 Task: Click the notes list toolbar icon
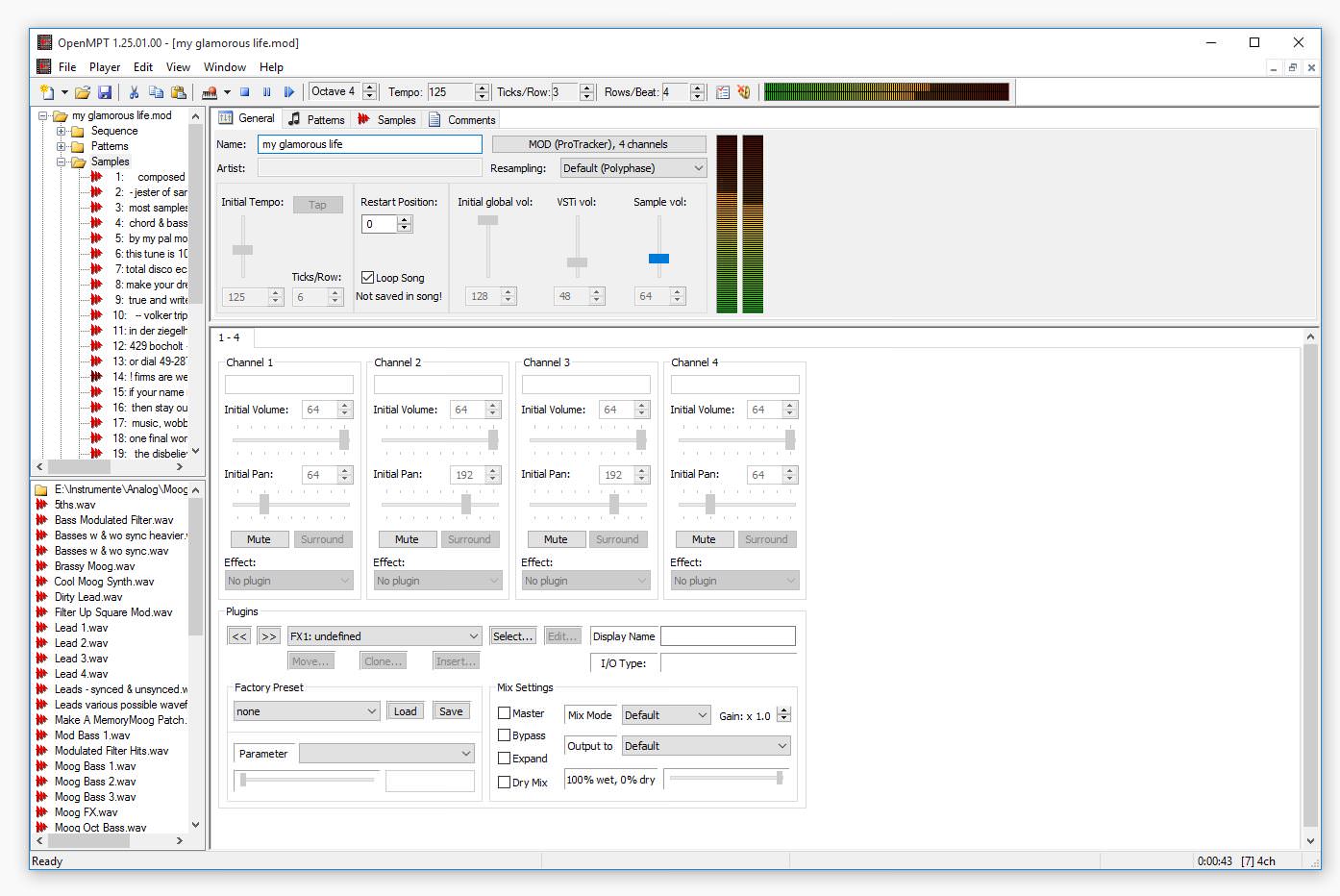(723, 92)
